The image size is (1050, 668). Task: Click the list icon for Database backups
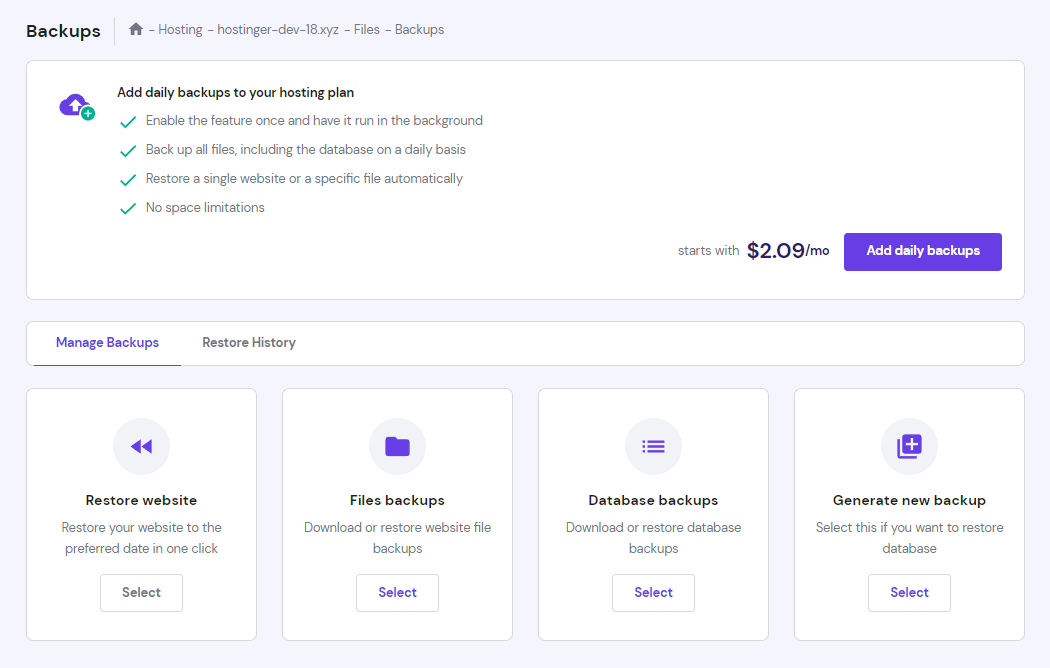653,446
